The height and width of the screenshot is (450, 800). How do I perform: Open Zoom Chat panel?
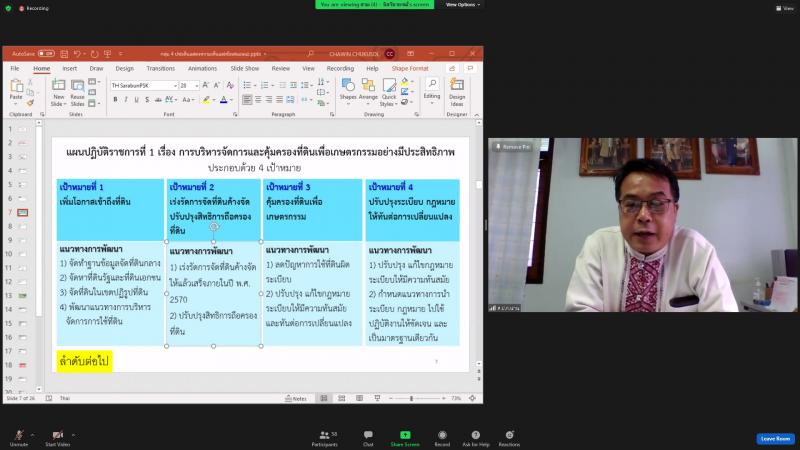pyautogui.click(x=368, y=438)
